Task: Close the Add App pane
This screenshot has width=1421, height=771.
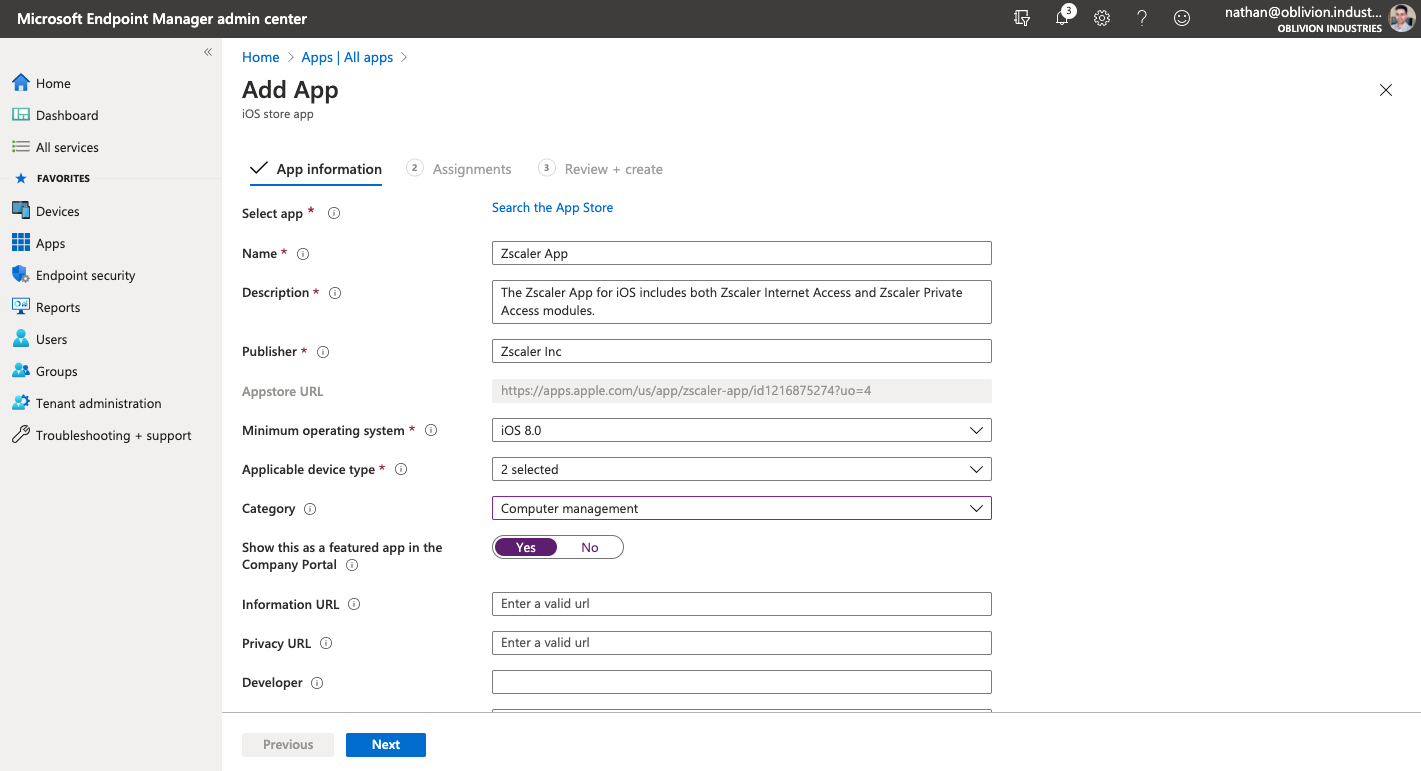Action: tap(1386, 90)
